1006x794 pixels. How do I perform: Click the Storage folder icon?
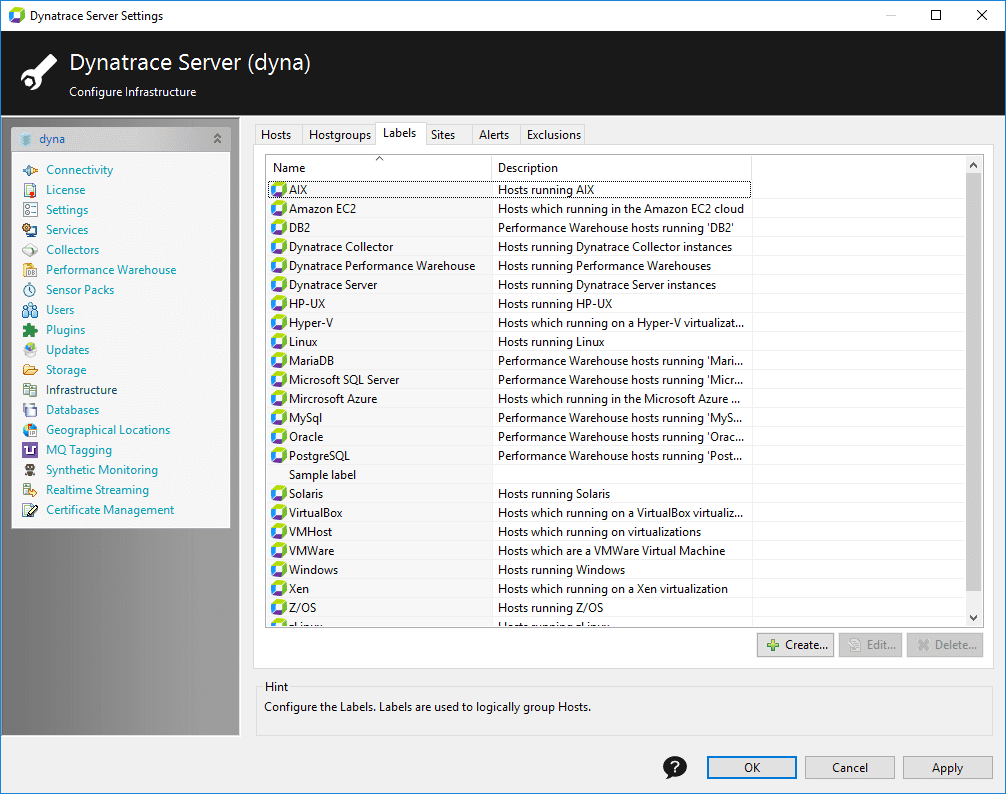[x=30, y=370]
